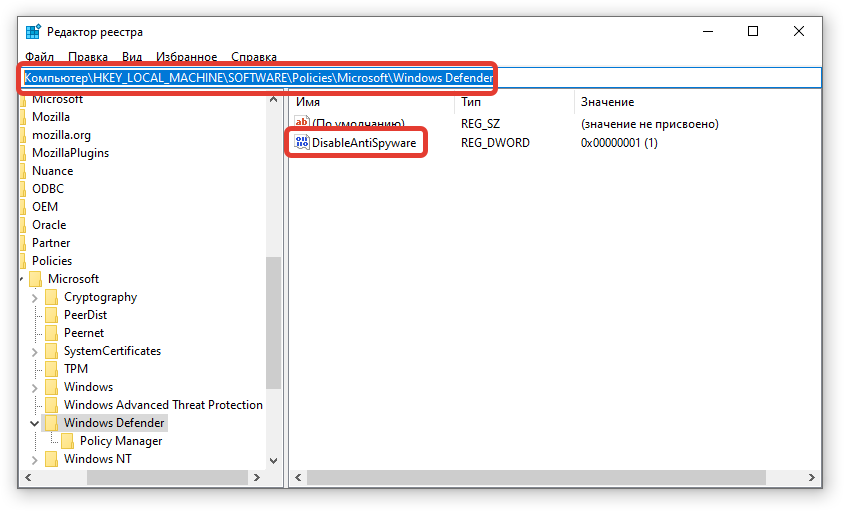Expand the Windows key under Microsoft
844x511 pixels.
pos(34,388)
